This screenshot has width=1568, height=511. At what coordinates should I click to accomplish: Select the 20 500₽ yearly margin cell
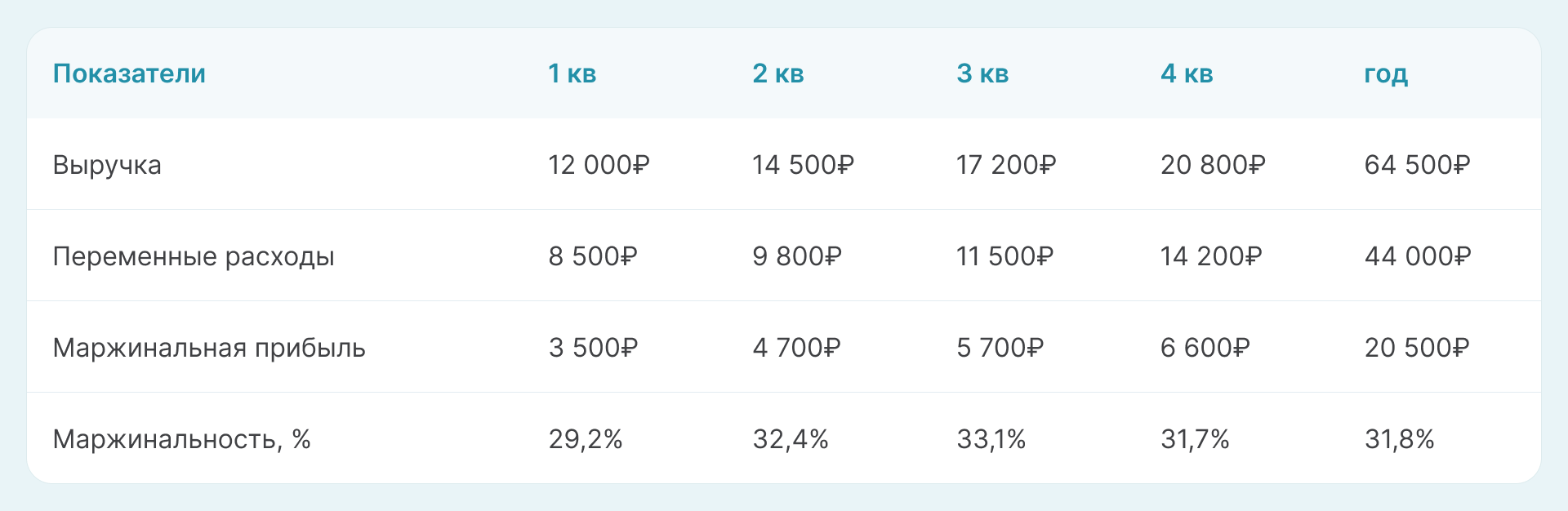point(1417,348)
